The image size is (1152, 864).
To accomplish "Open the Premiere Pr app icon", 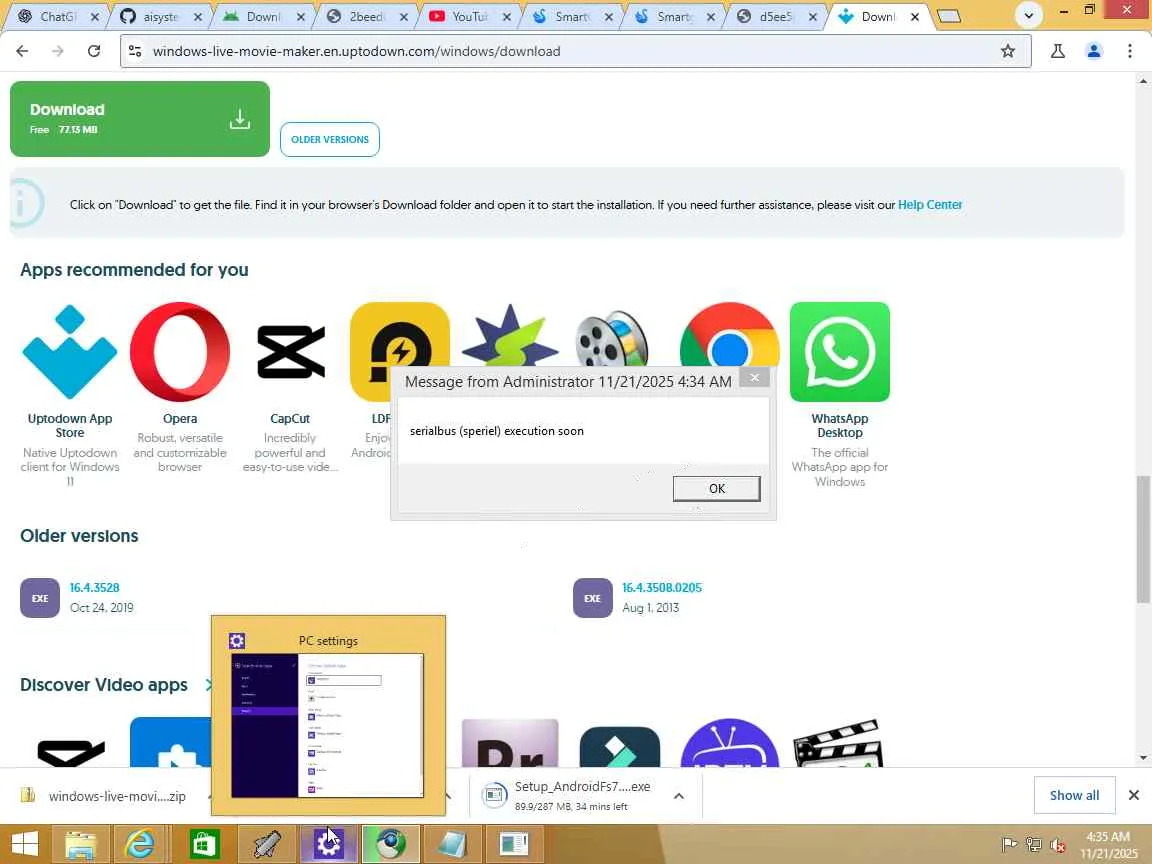I will click(510, 743).
